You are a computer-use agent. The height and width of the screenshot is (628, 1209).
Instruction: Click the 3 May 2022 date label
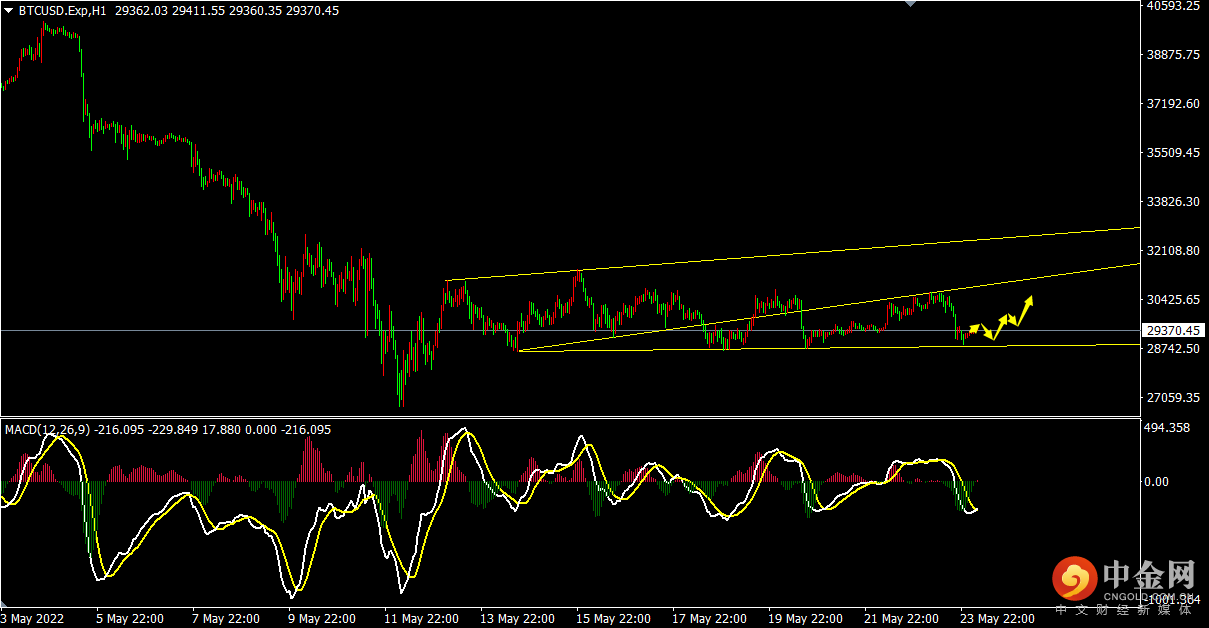(34, 618)
